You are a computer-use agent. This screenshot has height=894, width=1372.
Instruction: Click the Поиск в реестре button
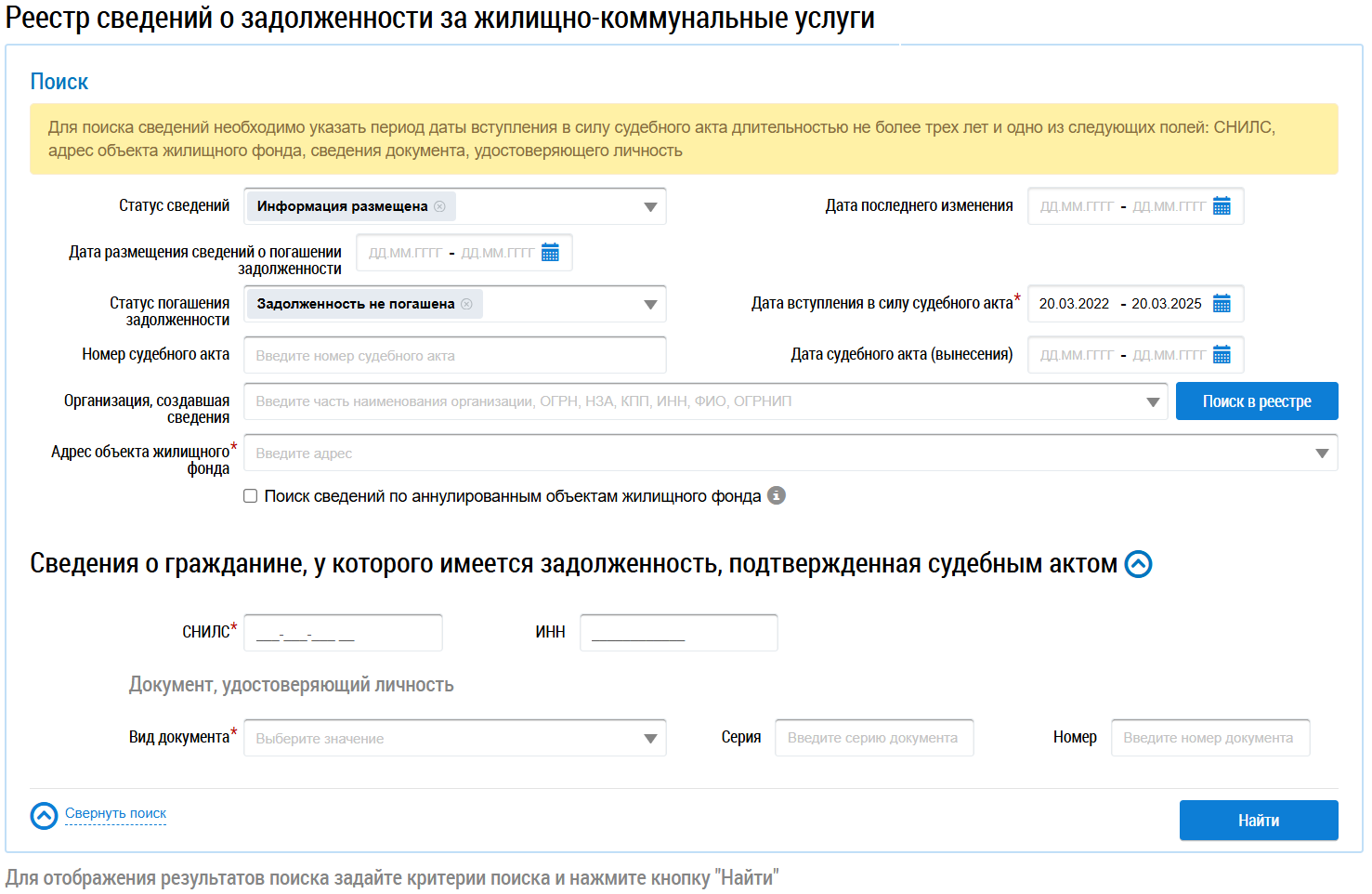(x=1256, y=401)
